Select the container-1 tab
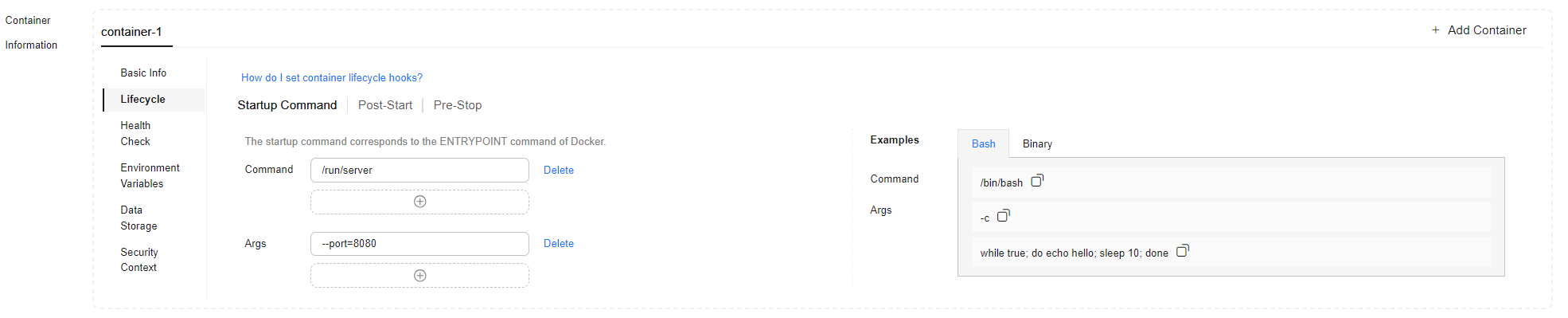Viewport: 1568px width, 318px height. [x=131, y=32]
